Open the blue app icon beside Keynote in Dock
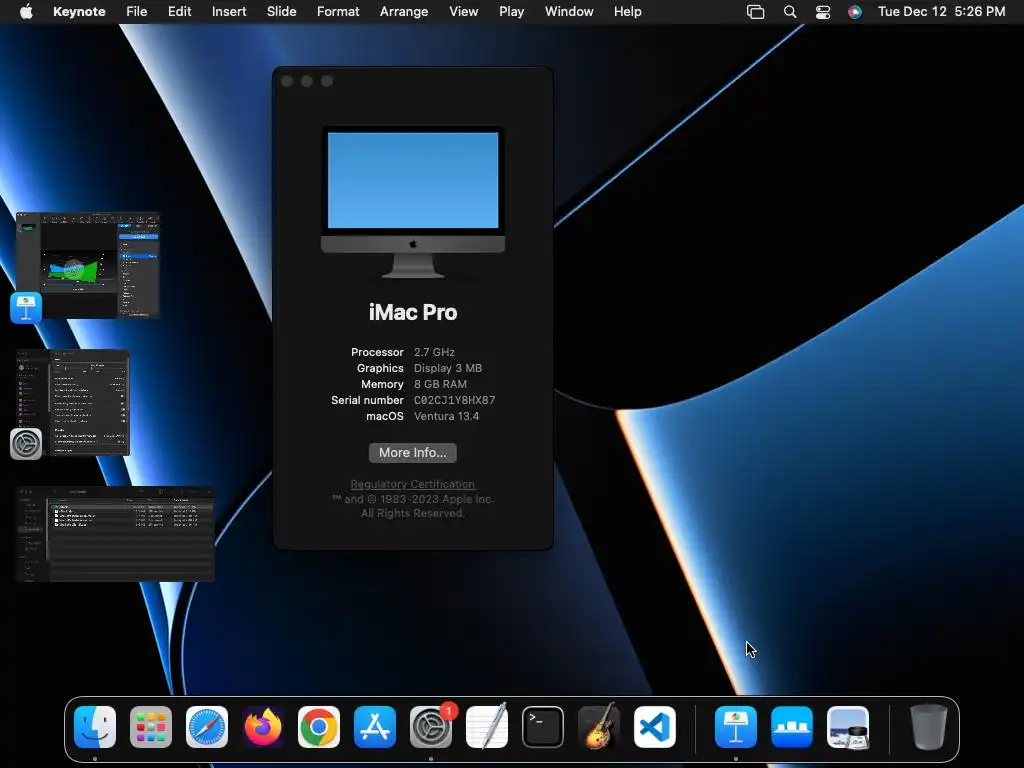Viewport: 1024px width, 768px height. pos(792,727)
